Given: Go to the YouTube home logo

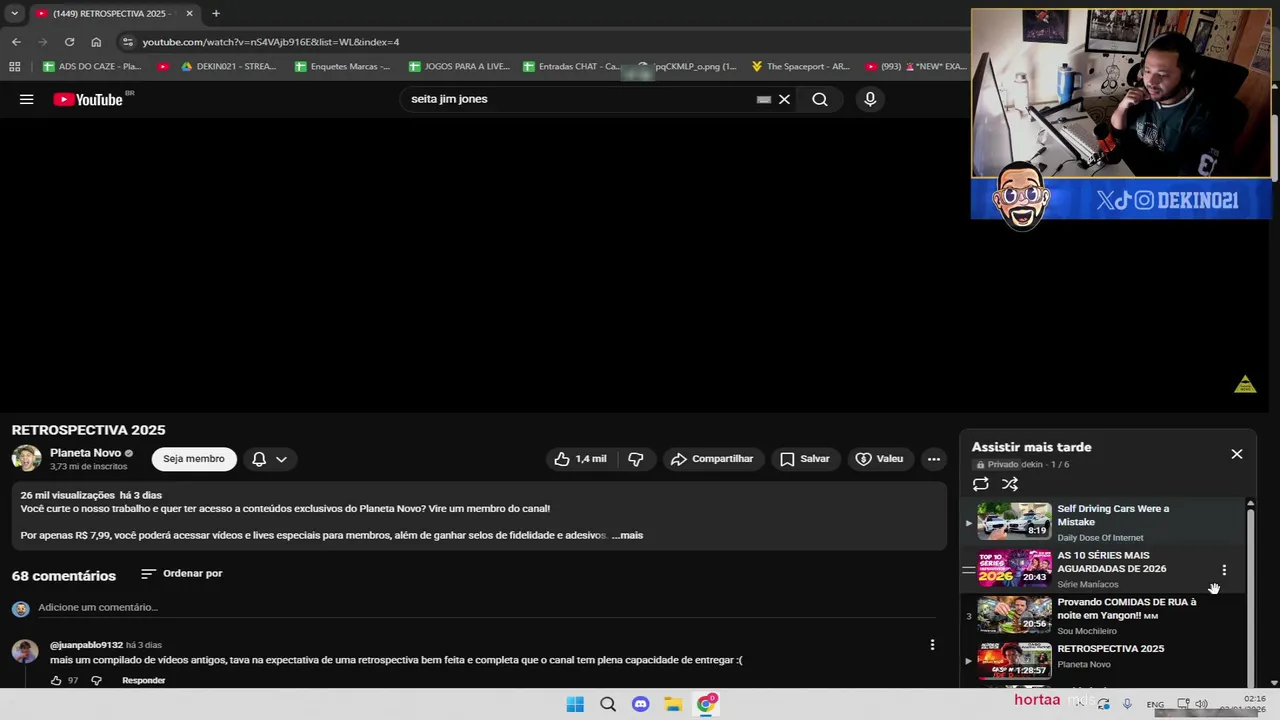Looking at the screenshot, I should [x=88, y=99].
